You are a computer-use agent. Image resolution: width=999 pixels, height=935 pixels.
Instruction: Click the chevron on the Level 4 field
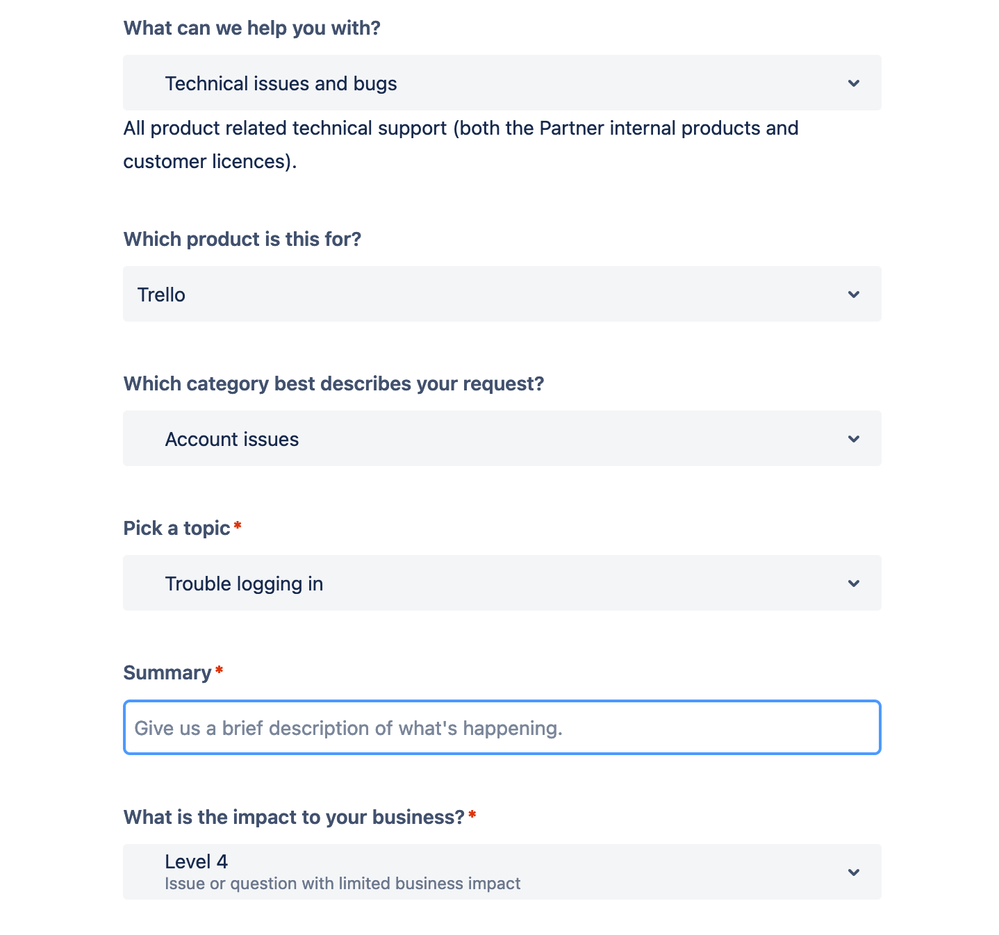coord(853,872)
